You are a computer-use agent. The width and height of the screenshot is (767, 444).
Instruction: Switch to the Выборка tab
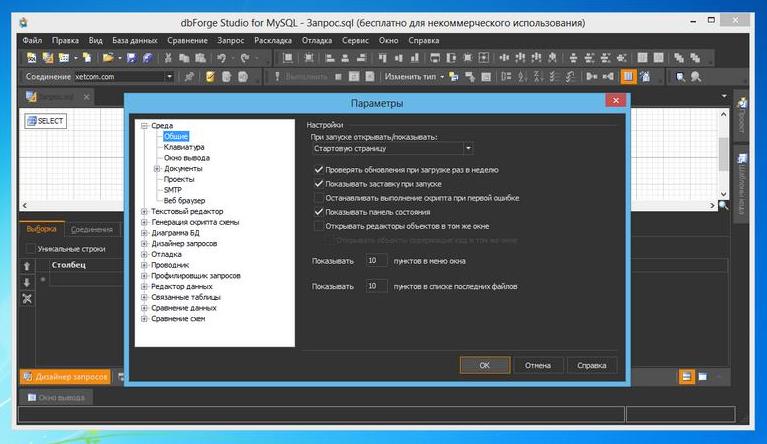pyautogui.click(x=42, y=229)
